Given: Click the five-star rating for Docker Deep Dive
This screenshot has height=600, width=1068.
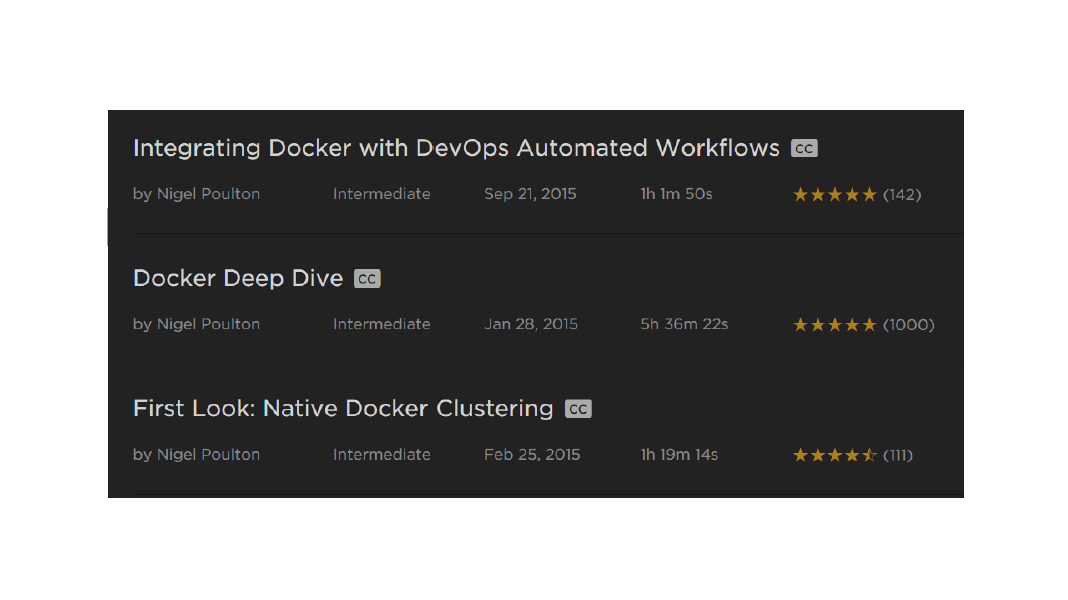Looking at the screenshot, I should (834, 325).
